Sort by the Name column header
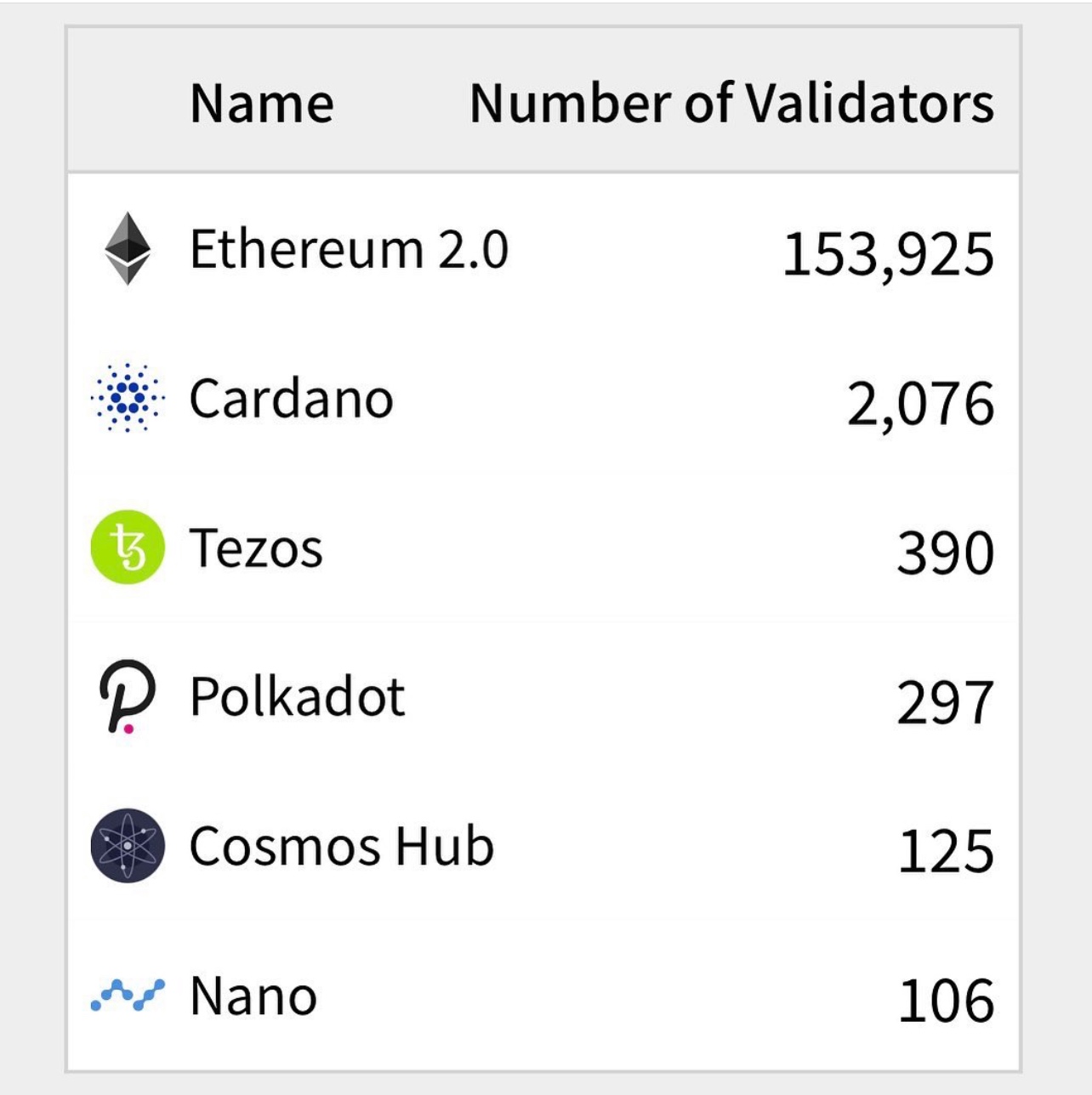 pos(262,103)
